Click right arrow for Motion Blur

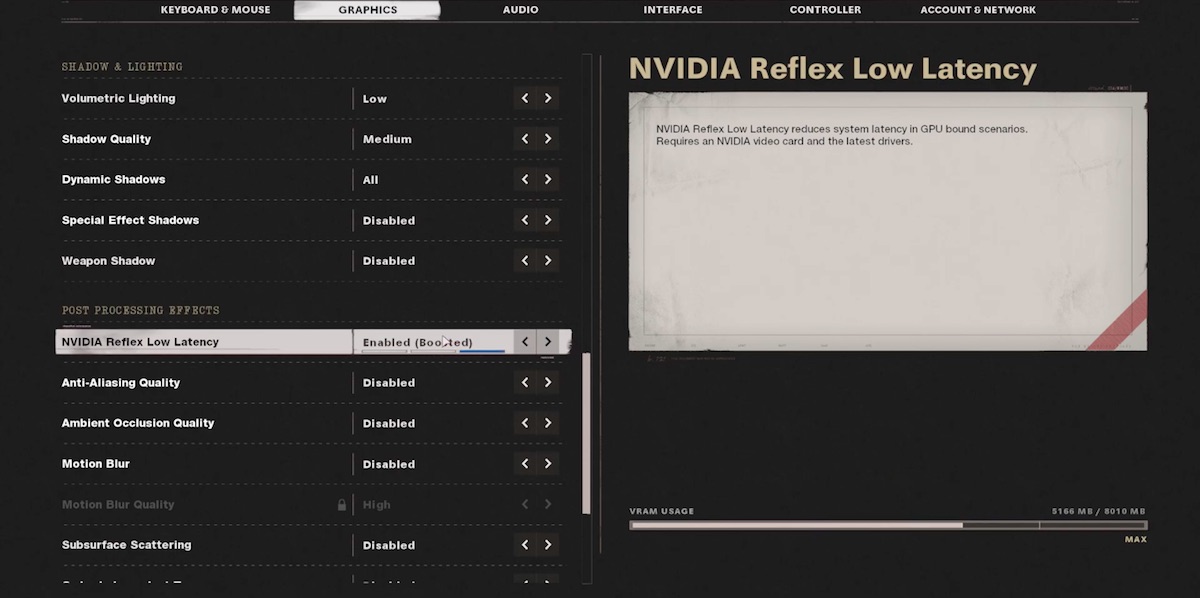[x=548, y=464]
